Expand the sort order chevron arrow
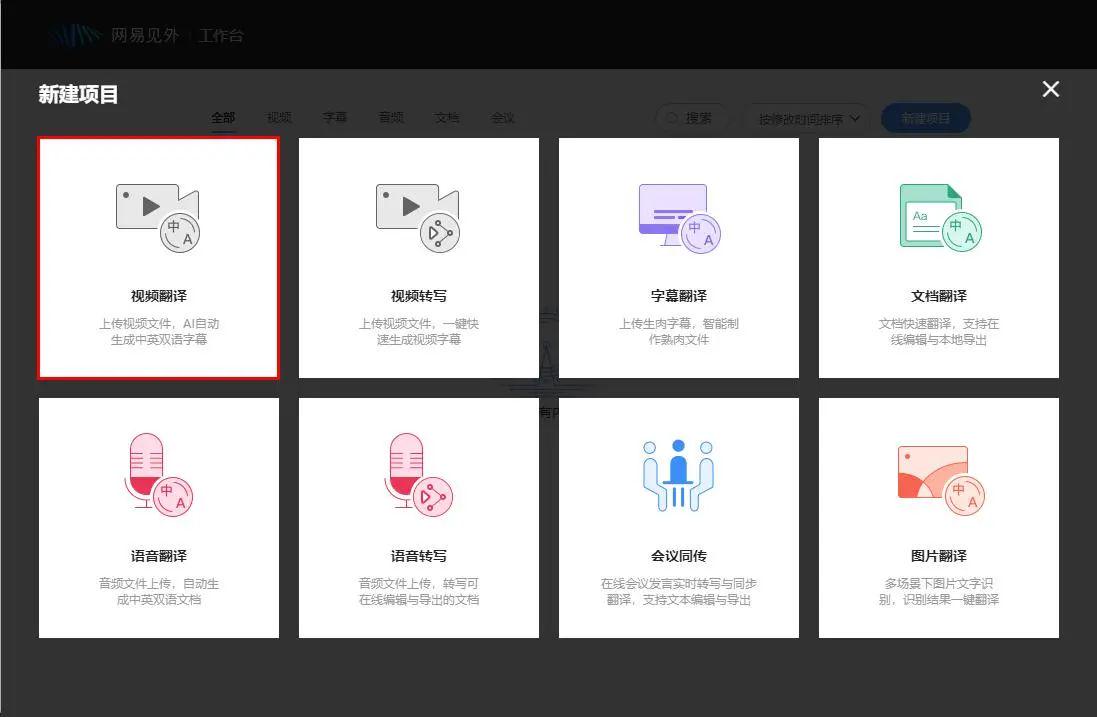The width and height of the screenshot is (1097, 717). [x=857, y=118]
